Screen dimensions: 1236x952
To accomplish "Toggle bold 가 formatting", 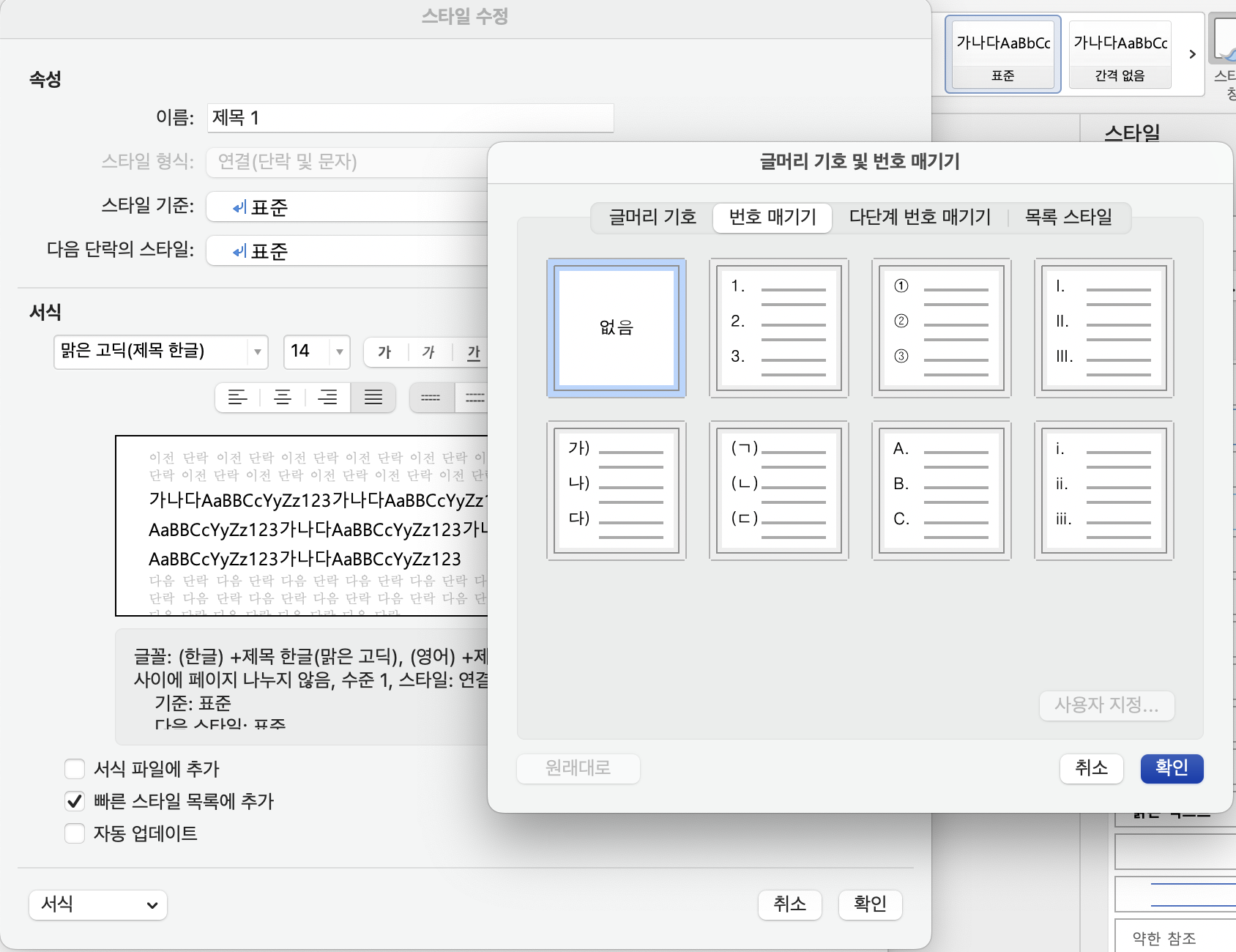I will [x=384, y=352].
